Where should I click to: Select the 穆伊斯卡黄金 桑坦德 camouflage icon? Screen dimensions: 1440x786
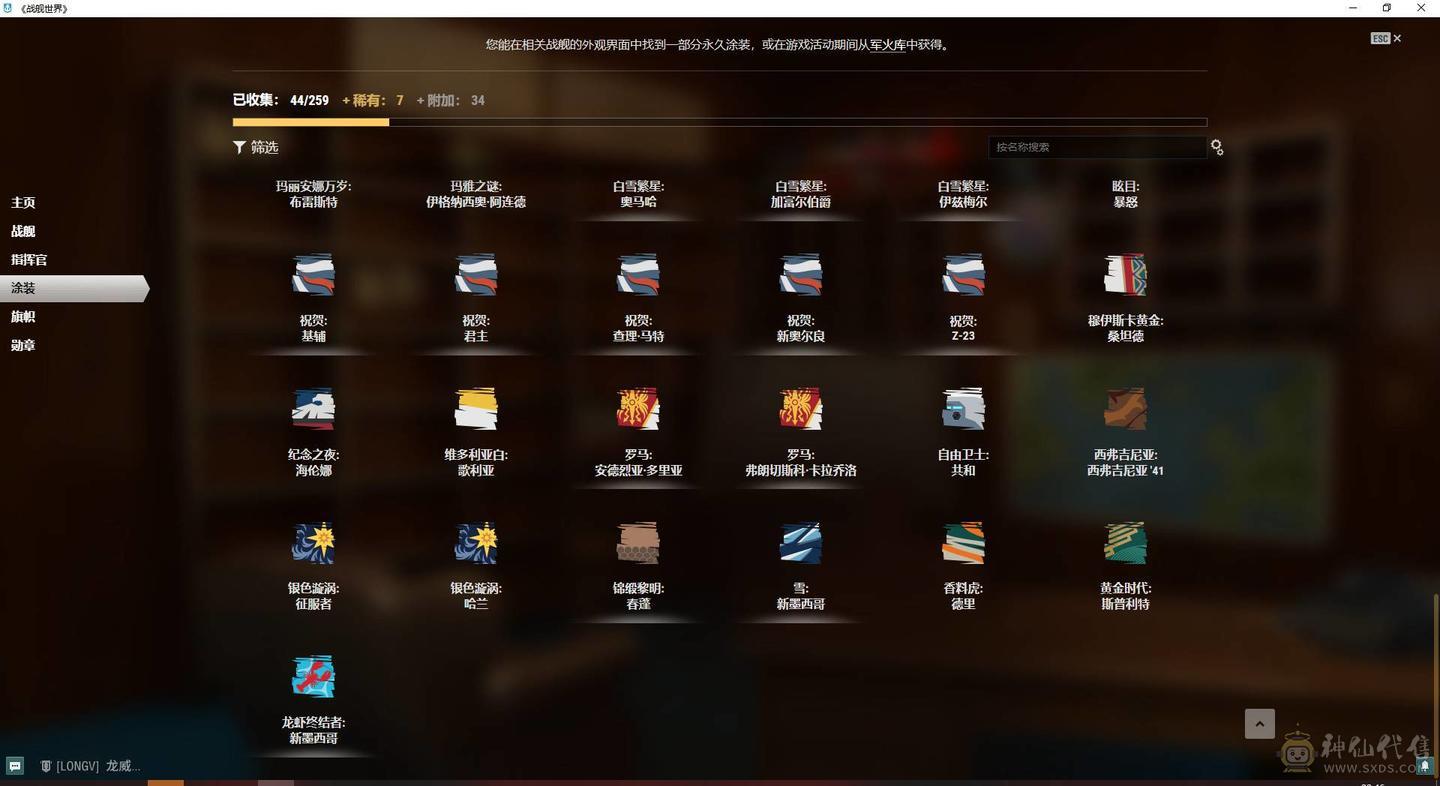point(1125,275)
